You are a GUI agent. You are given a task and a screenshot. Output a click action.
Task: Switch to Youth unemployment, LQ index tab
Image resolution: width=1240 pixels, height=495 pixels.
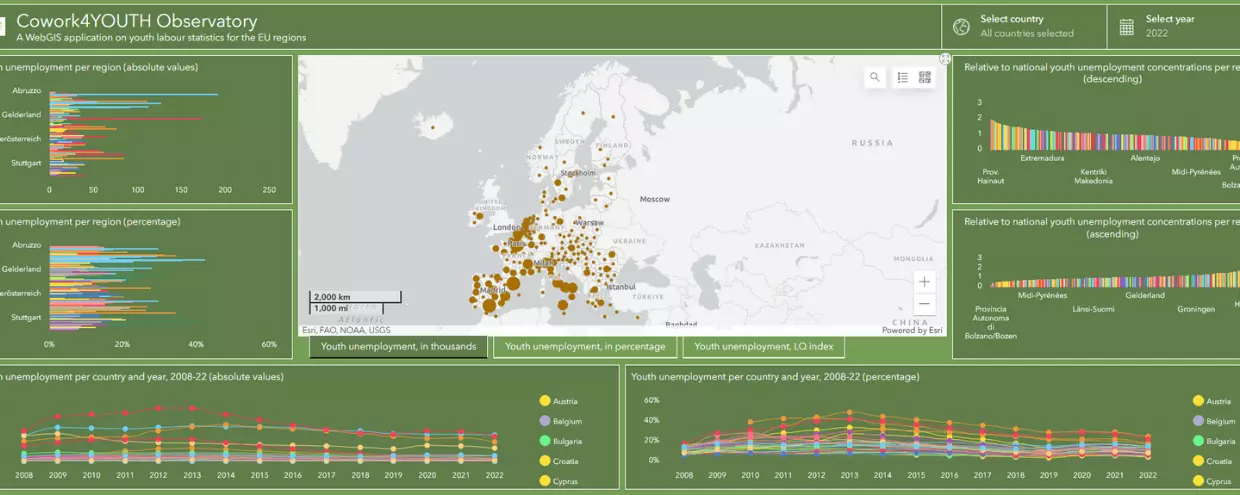pyautogui.click(x=763, y=347)
